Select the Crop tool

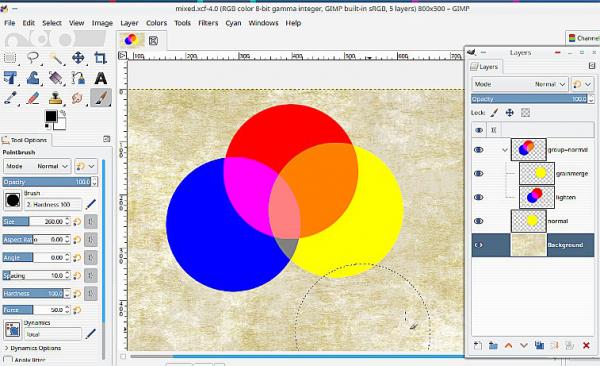(x=100, y=58)
